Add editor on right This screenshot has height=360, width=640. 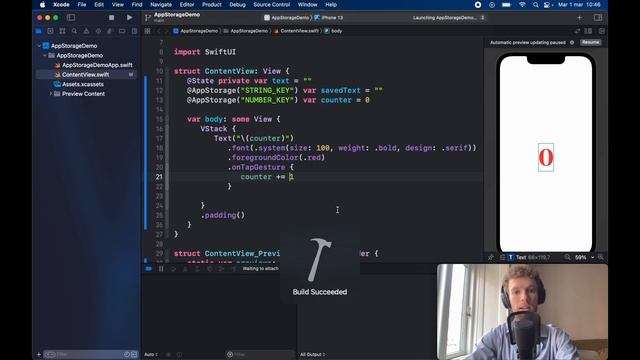point(602,31)
